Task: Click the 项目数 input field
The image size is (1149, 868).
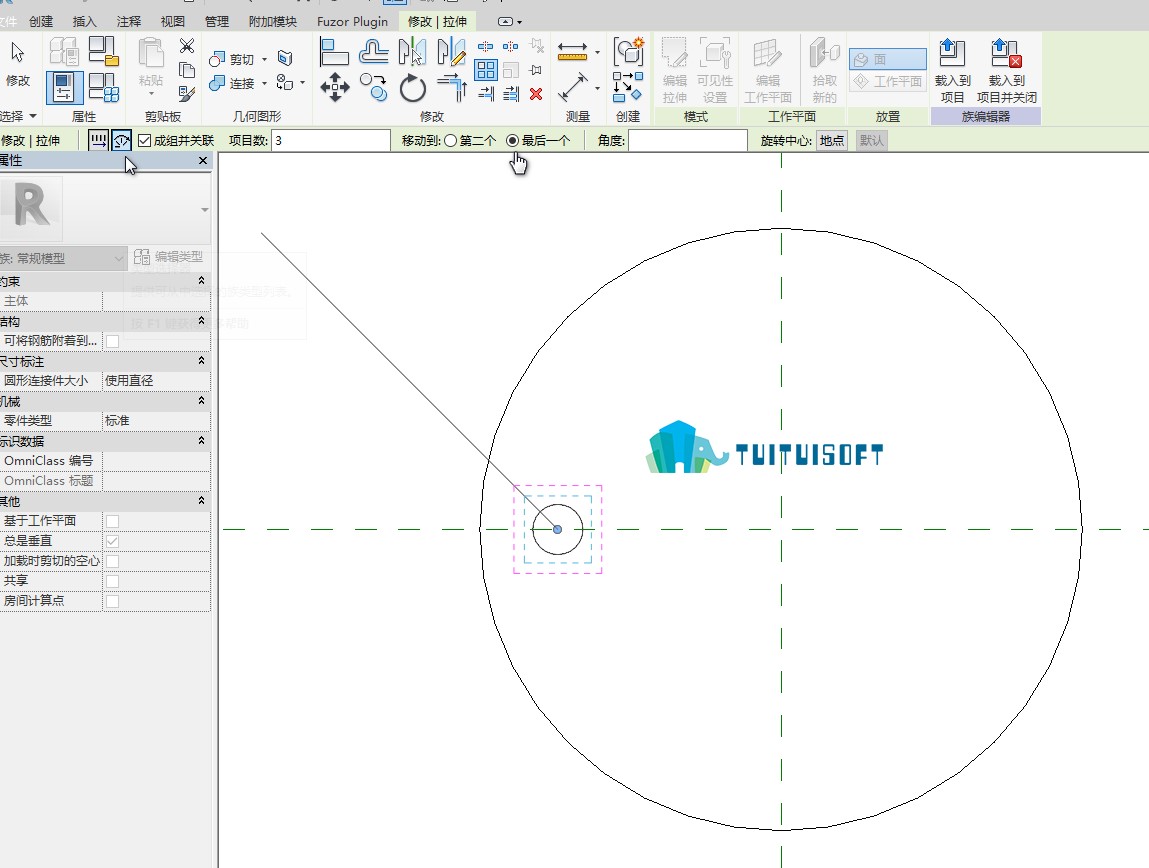Action: [x=330, y=141]
